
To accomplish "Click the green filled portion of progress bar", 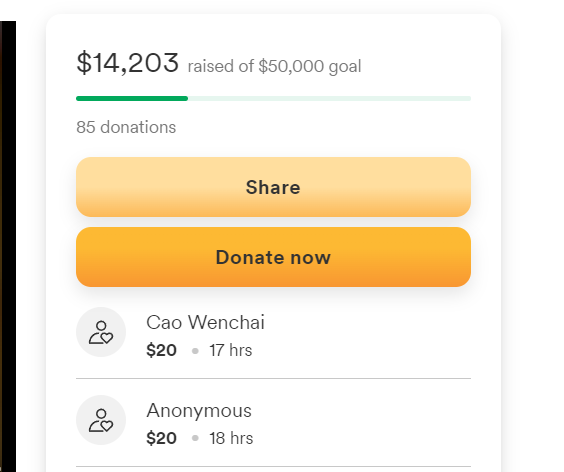I will tap(132, 98).
